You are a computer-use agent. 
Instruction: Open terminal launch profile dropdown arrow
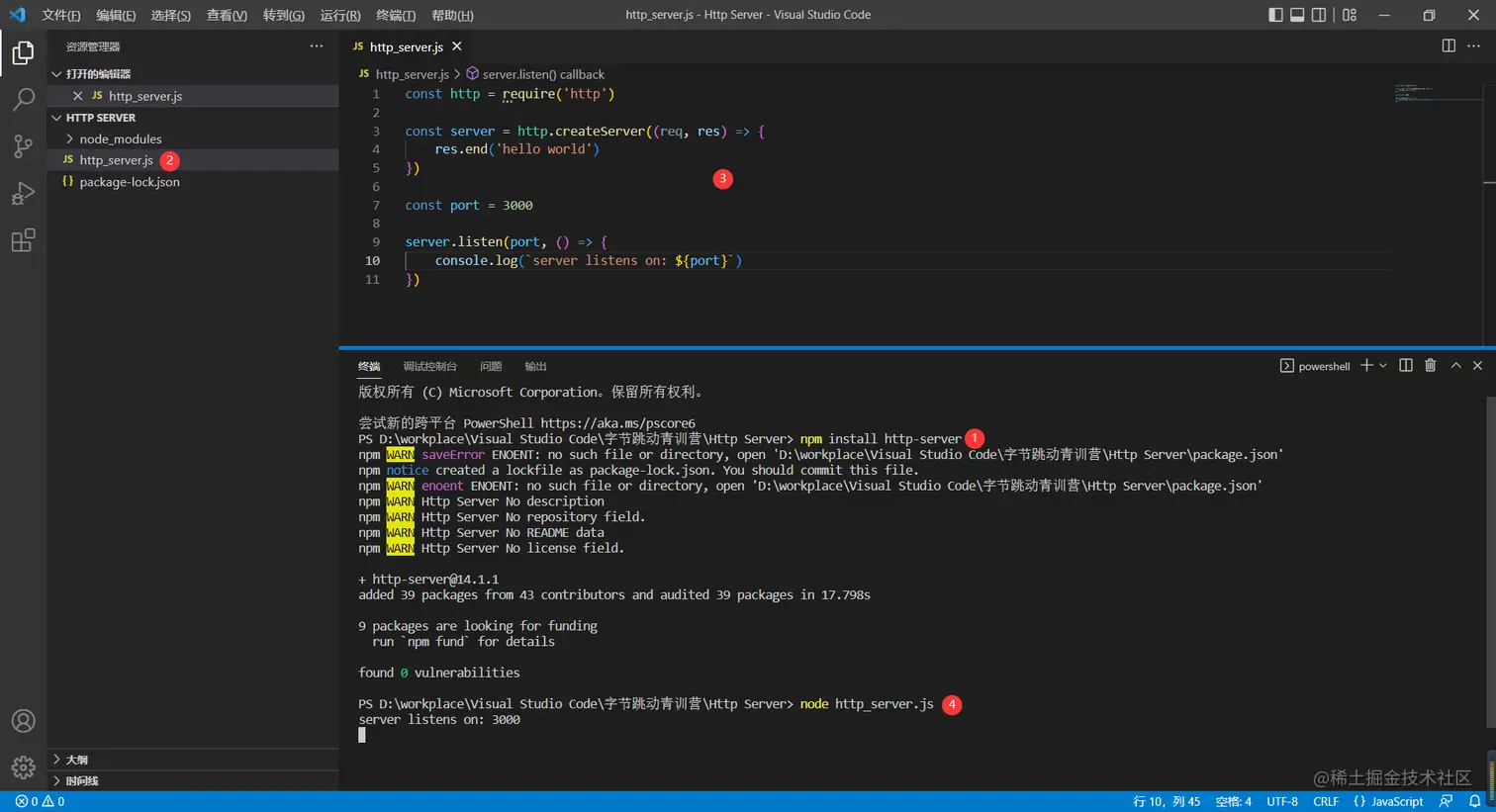[1383, 366]
